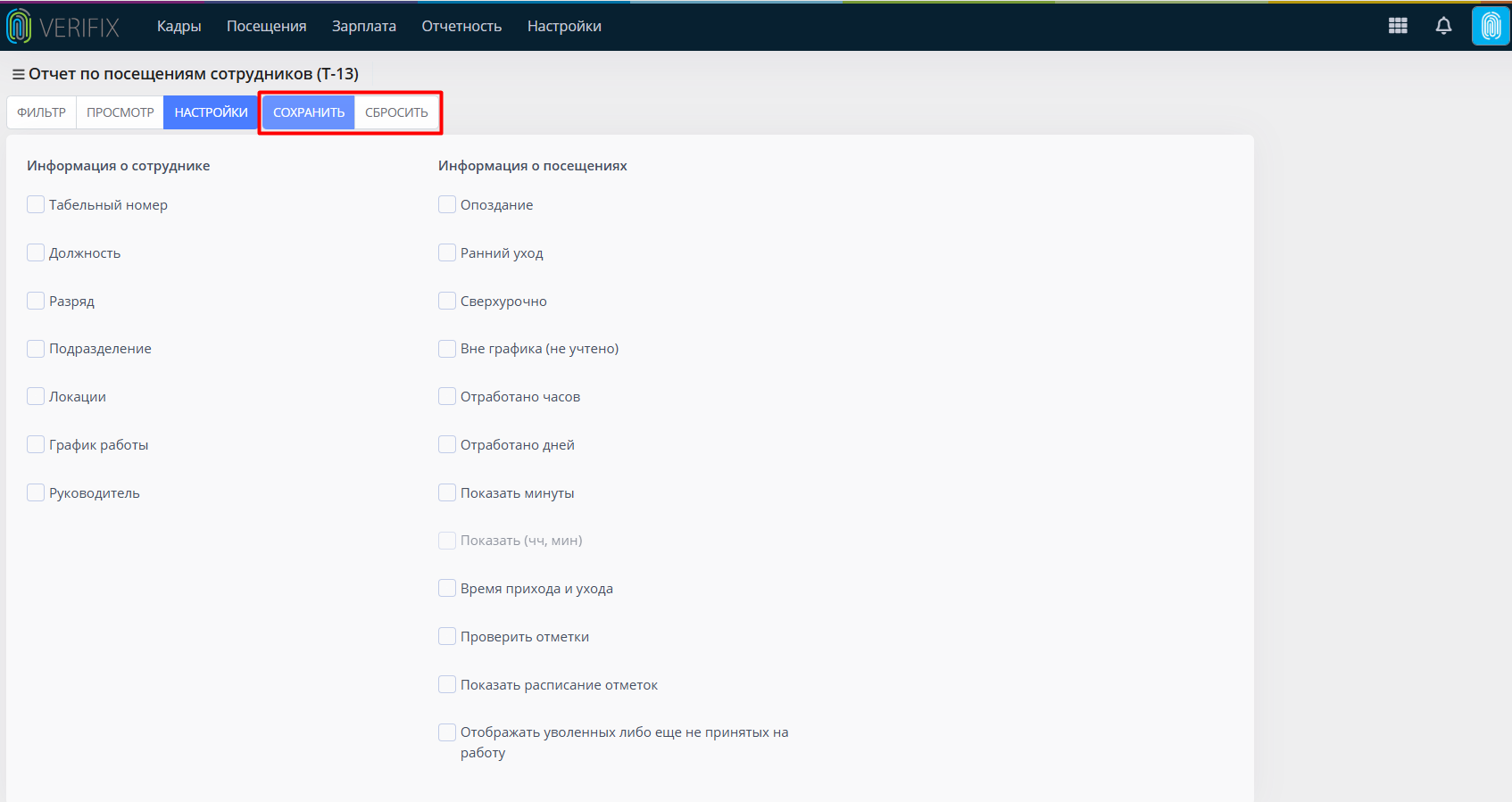Click the Verifix logo

pos(62,27)
